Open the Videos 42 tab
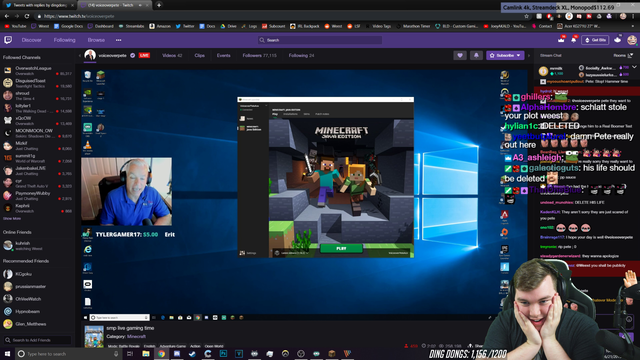Screen dimensions: 640x360 172,56
